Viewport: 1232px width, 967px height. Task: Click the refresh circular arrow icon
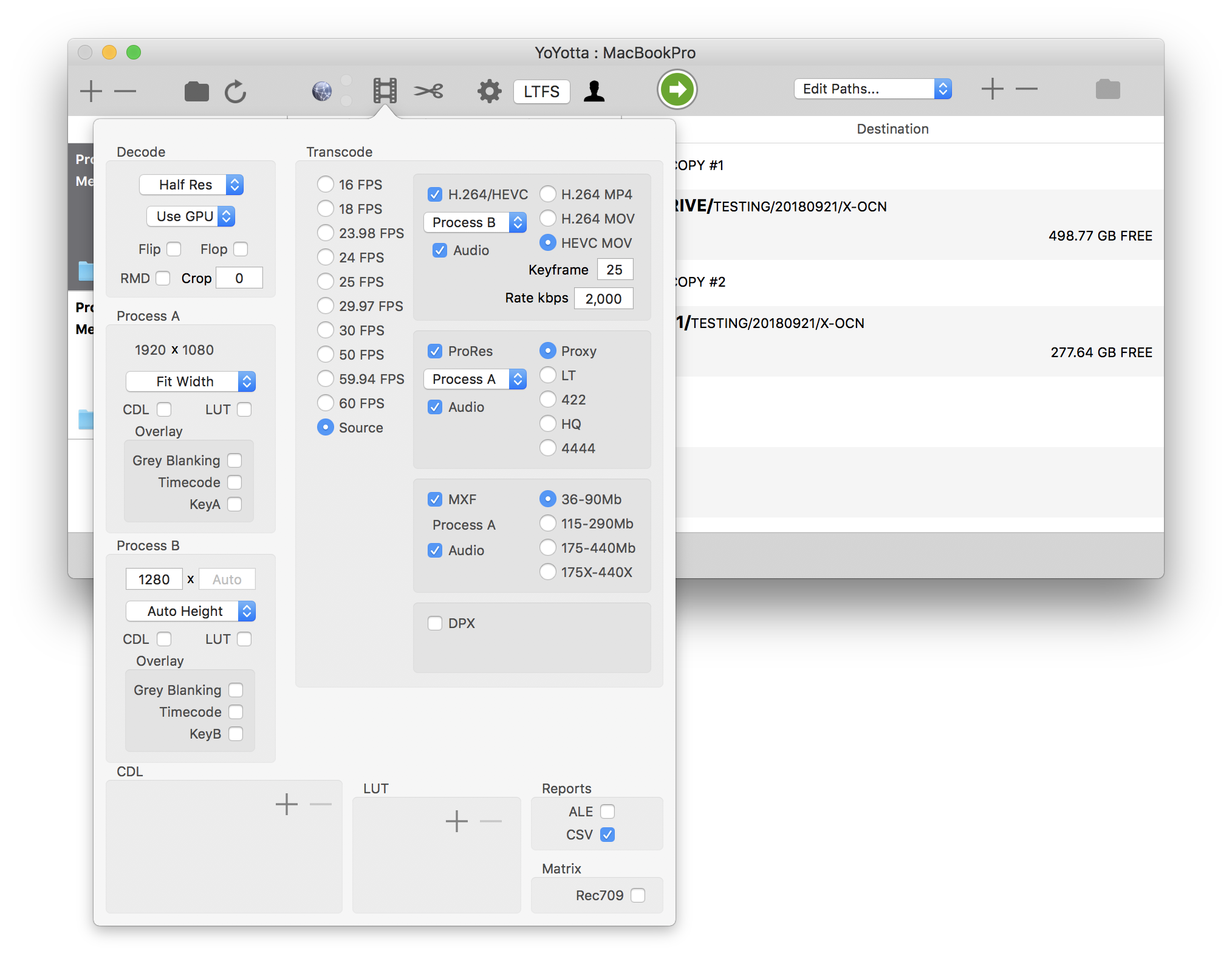click(x=236, y=91)
